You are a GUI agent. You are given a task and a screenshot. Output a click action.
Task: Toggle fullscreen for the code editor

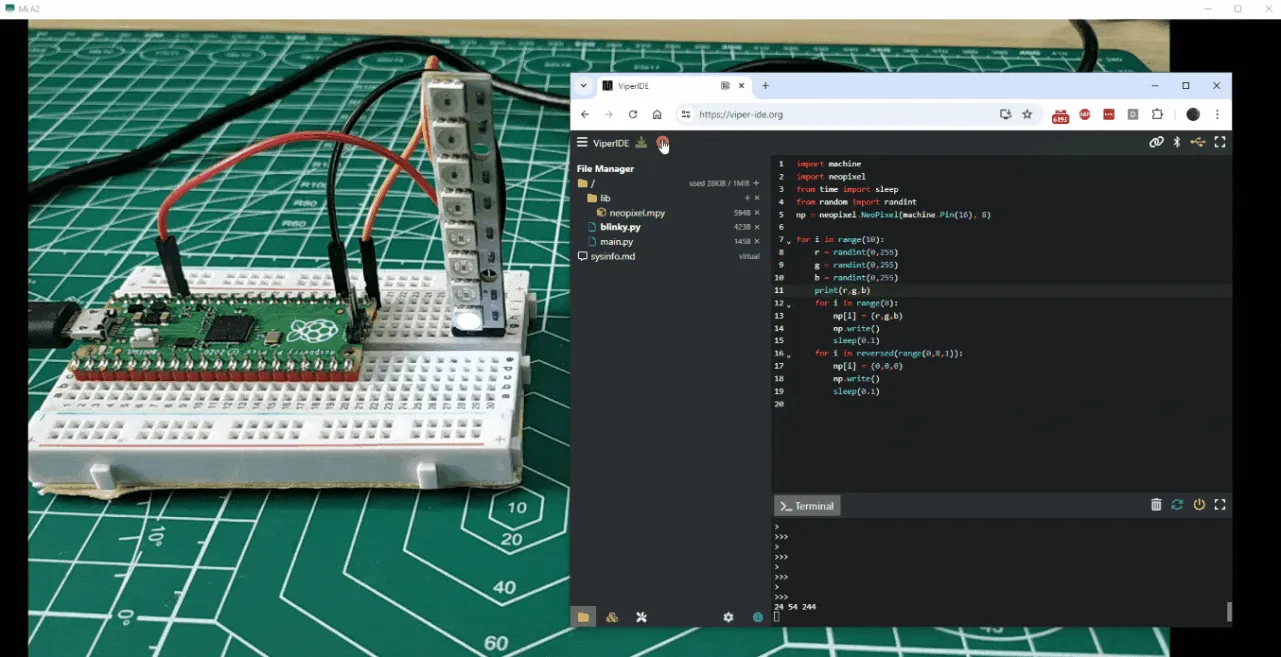(1220, 142)
